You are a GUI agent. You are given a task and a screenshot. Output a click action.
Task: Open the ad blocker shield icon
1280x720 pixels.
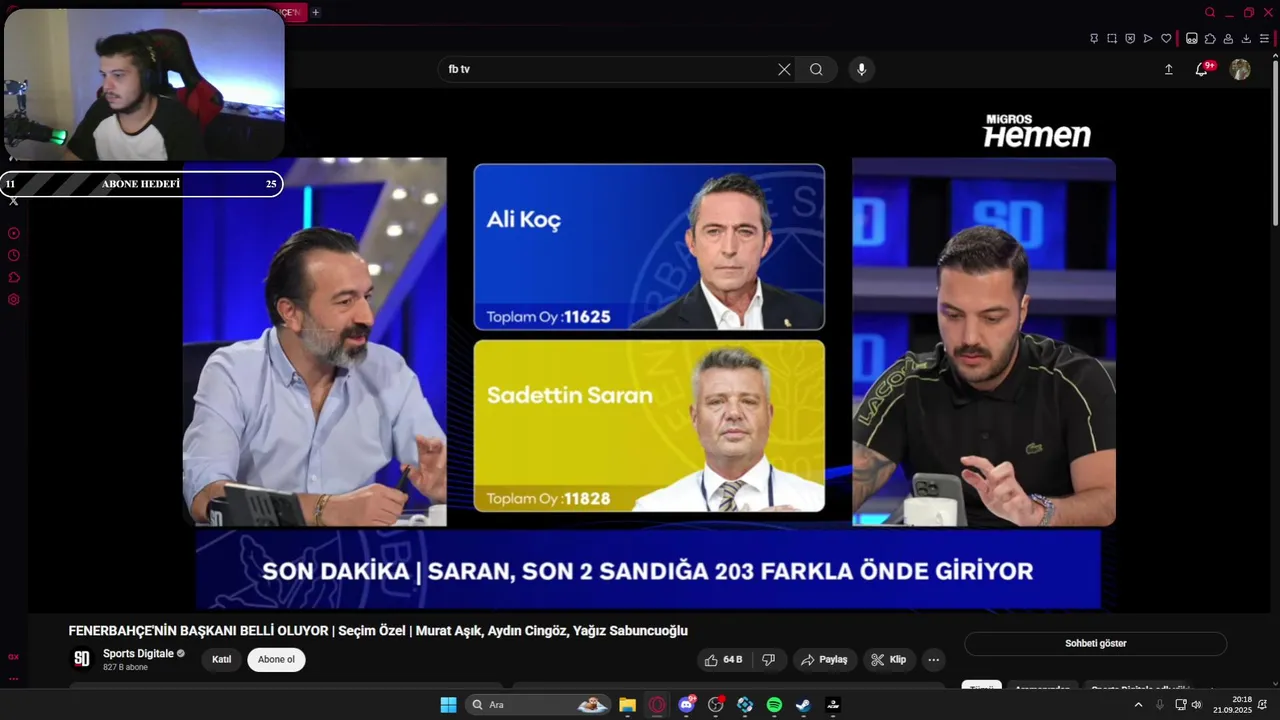tap(1130, 39)
